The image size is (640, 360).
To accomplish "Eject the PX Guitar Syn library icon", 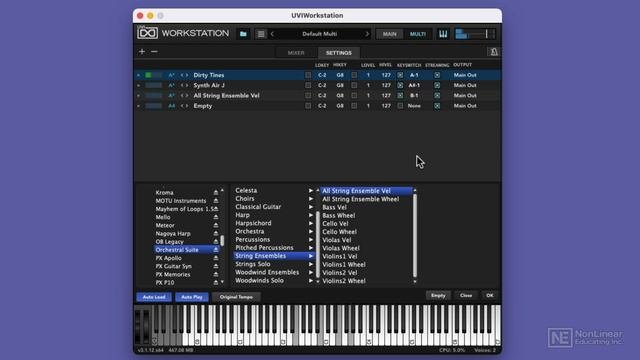I will pos(216,266).
